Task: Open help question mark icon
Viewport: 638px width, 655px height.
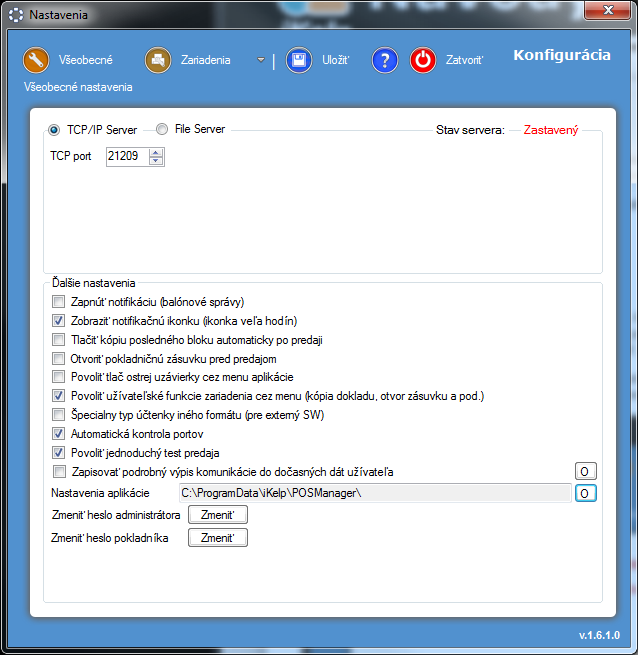Action: (385, 60)
